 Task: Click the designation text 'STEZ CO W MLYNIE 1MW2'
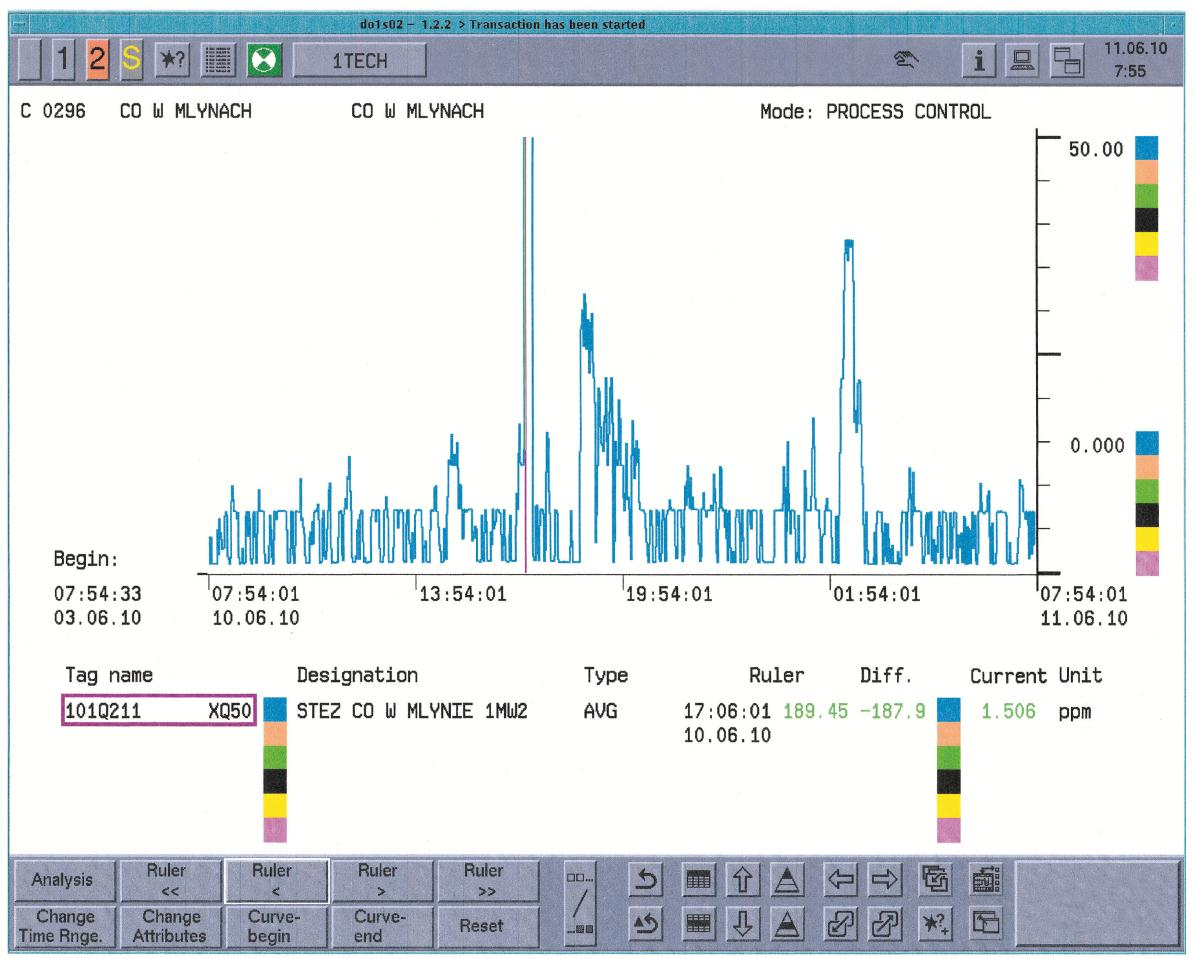[x=412, y=711]
